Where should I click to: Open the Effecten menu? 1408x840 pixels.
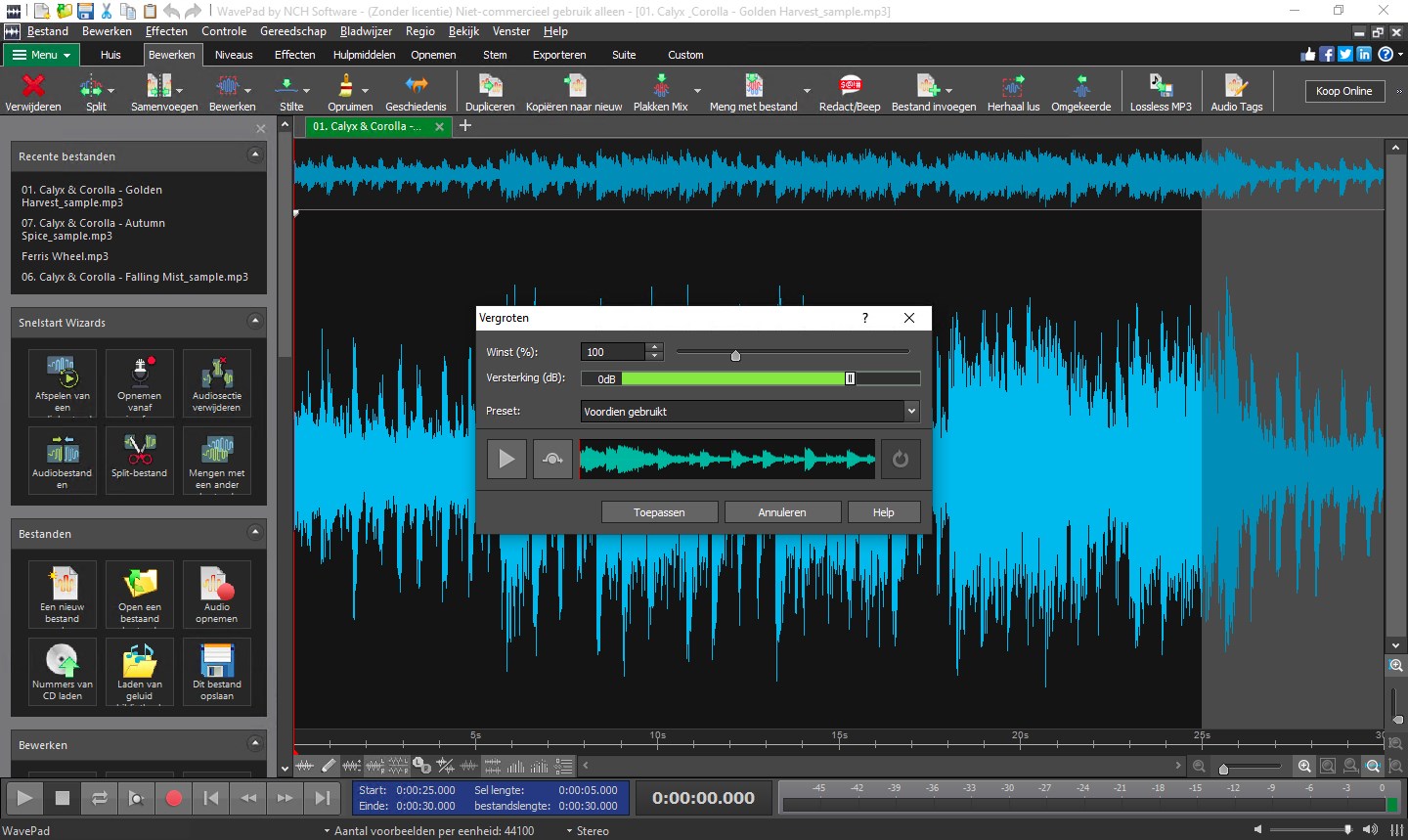166,31
